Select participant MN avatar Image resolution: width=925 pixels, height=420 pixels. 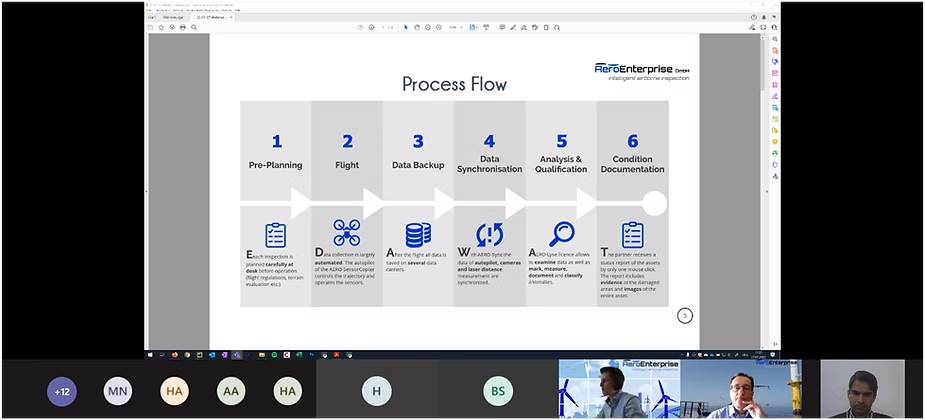tap(118, 391)
